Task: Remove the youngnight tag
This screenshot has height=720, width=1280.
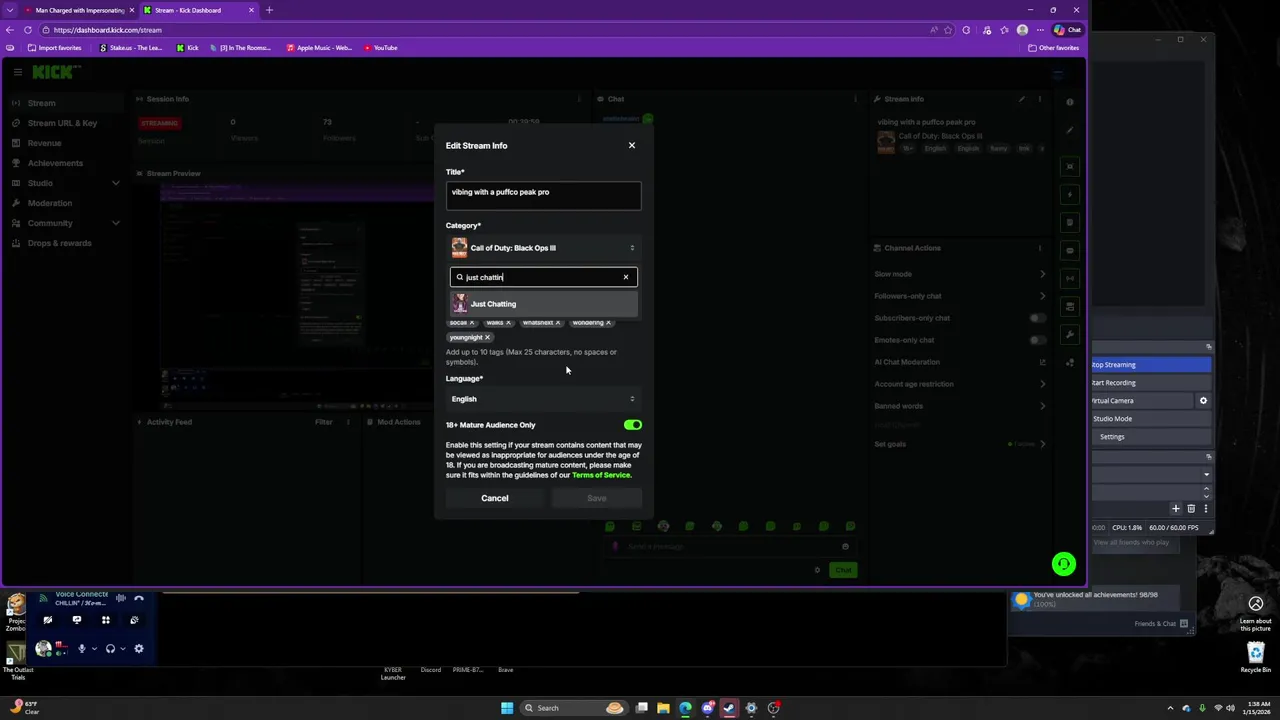Action: (487, 338)
